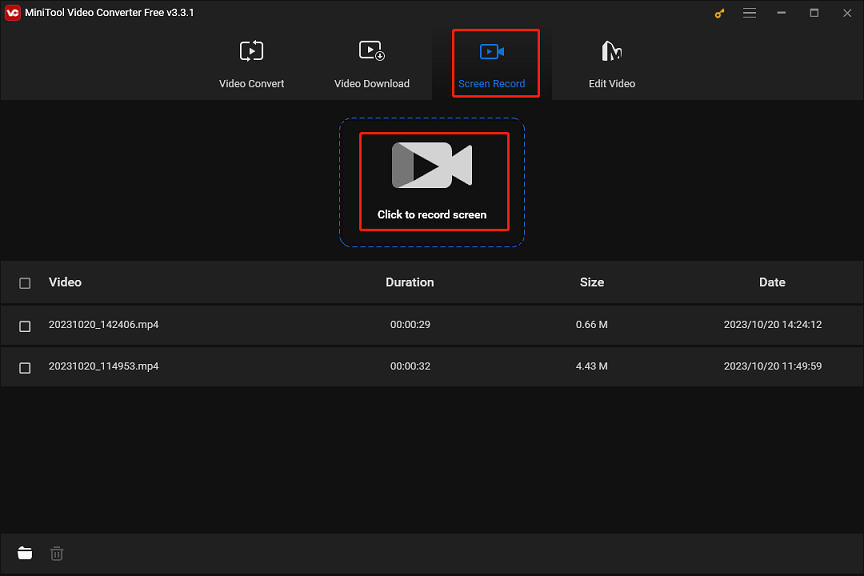This screenshot has height=576, width=864.
Task: Click date 2023/10/20 14:24:12
Action: (773, 325)
